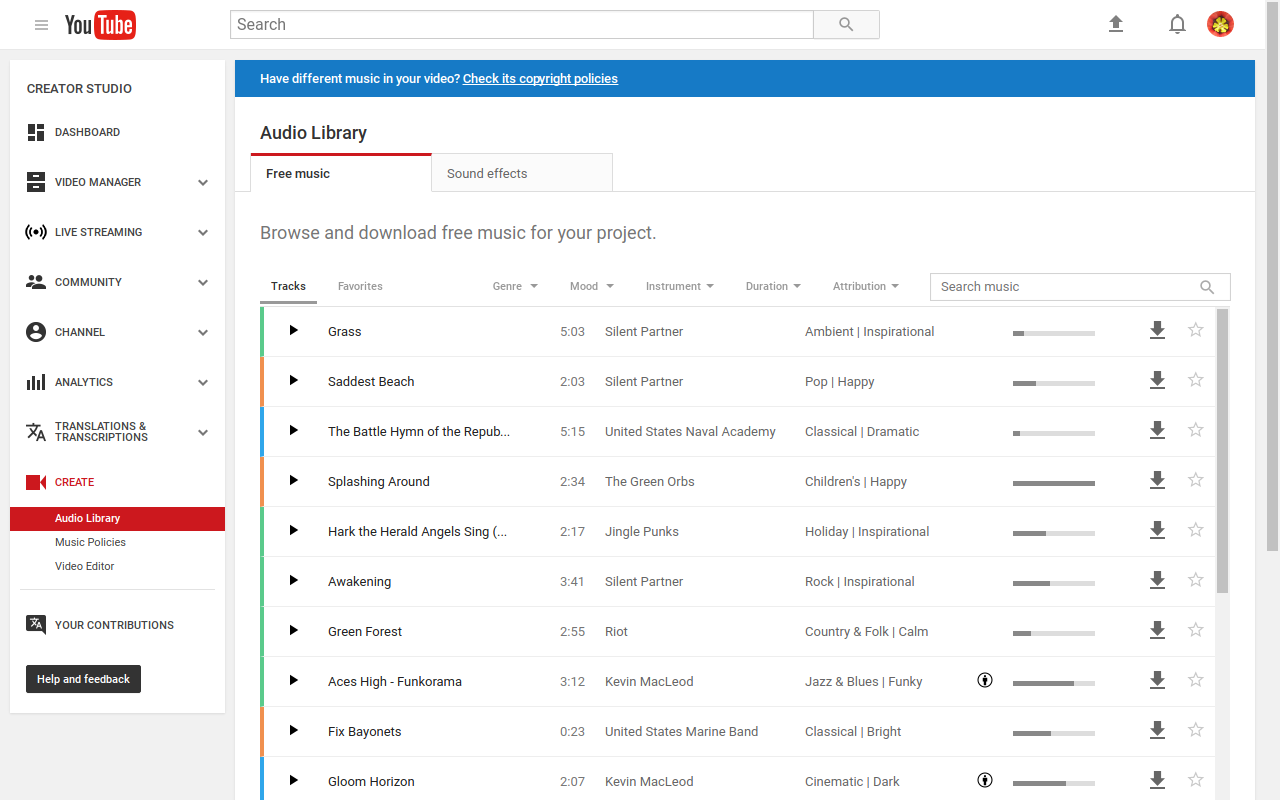Image resolution: width=1280 pixels, height=800 pixels.
Task: Download the Saddest Beach track
Action: point(1157,380)
